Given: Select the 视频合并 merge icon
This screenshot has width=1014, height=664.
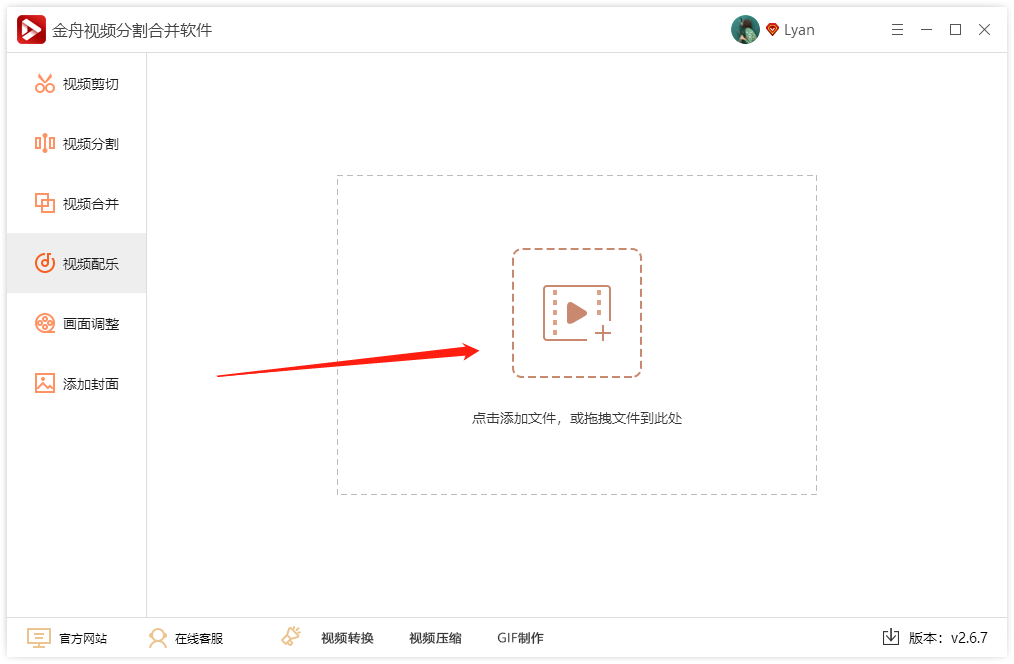Looking at the screenshot, I should (x=45, y=203).
